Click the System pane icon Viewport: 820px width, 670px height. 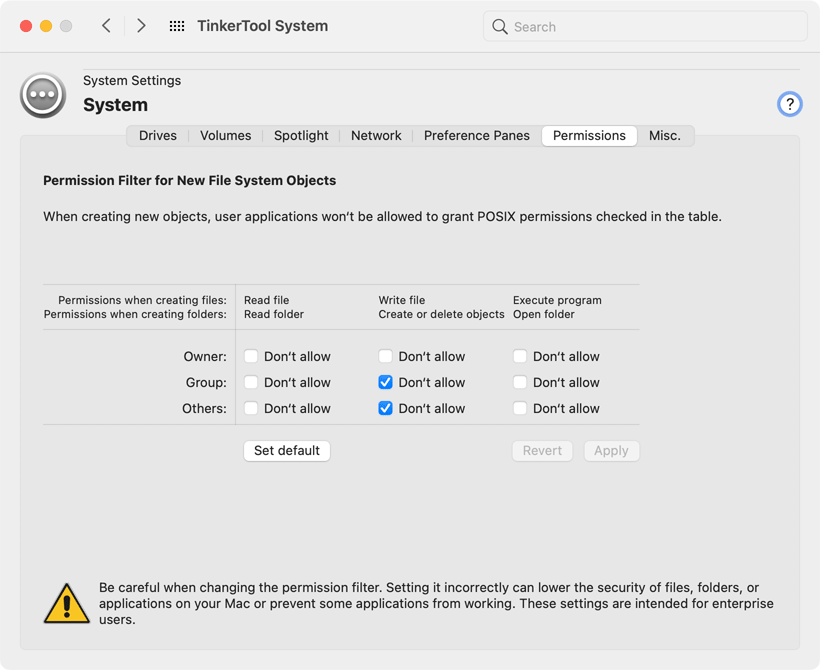(x=43, y=95)
